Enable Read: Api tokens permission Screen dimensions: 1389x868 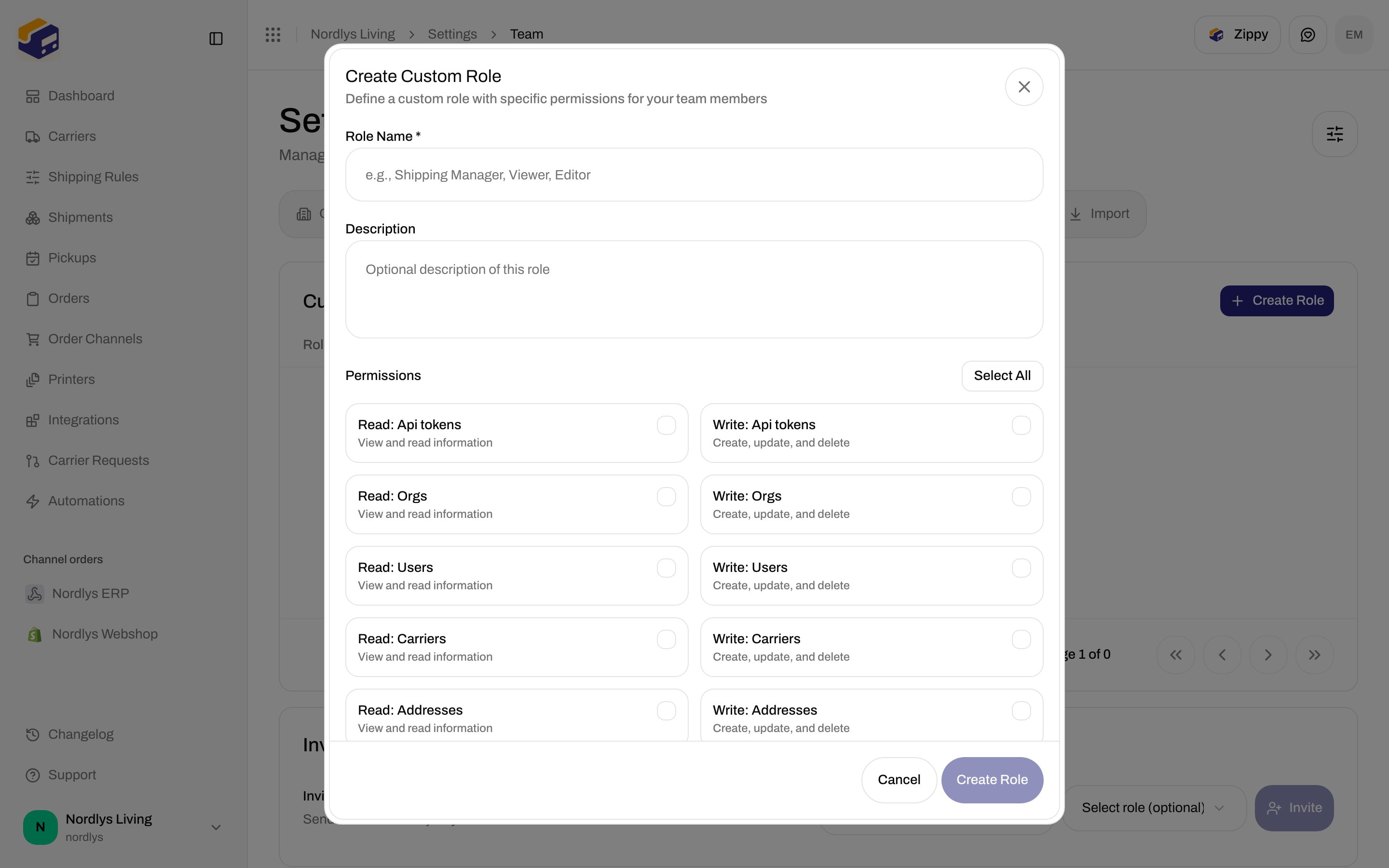(667, 425)
